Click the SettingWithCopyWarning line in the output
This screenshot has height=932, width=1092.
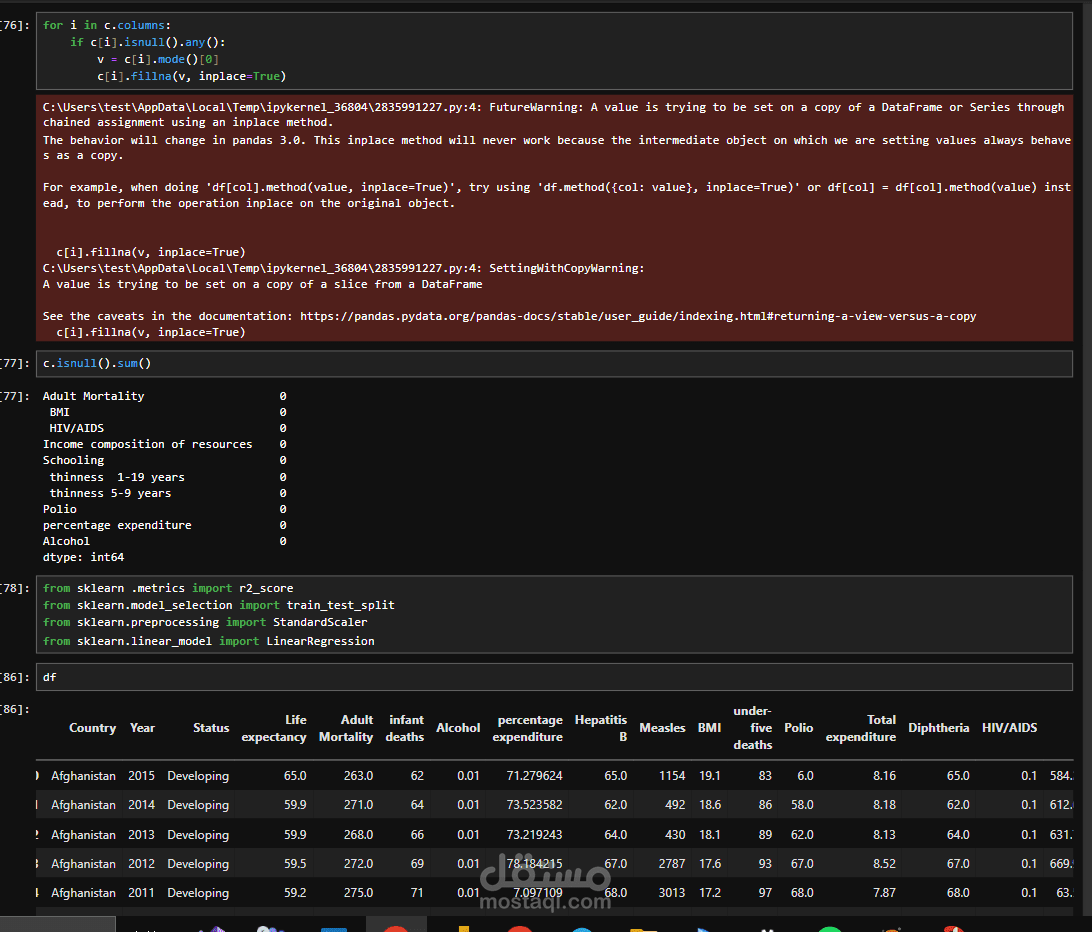tap(343, 268)
